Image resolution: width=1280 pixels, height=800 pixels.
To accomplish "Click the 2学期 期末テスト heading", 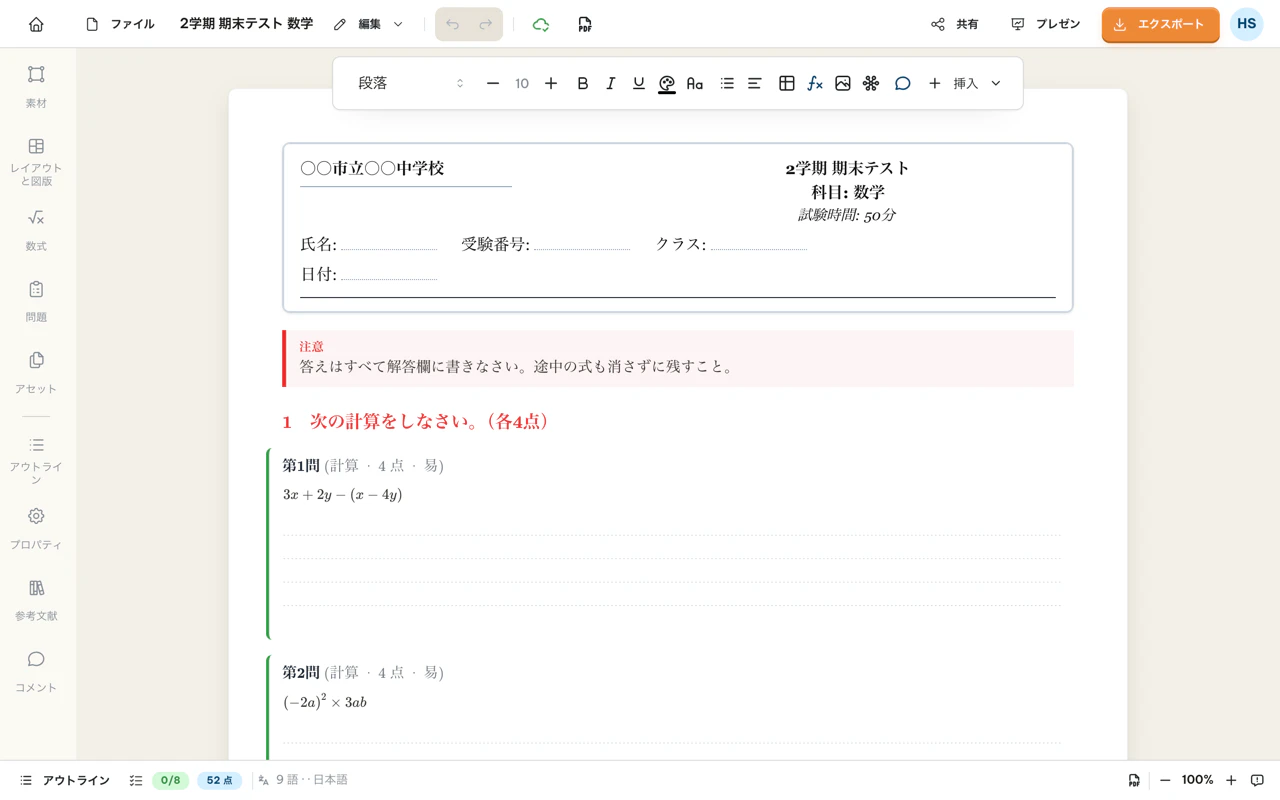I will click(847, 168).
